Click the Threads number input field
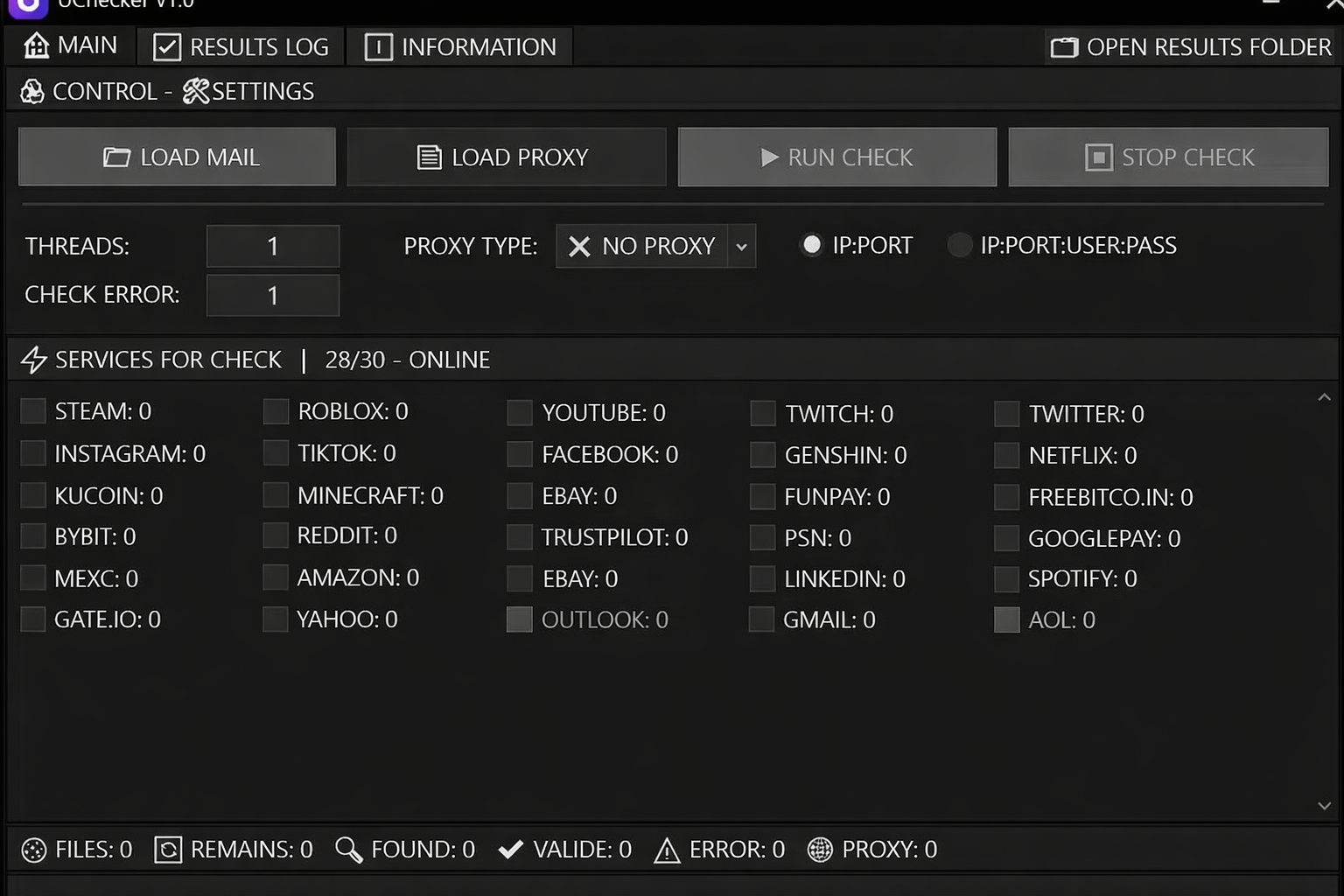The image size is (1344, 896). click(x=273, y=246)
